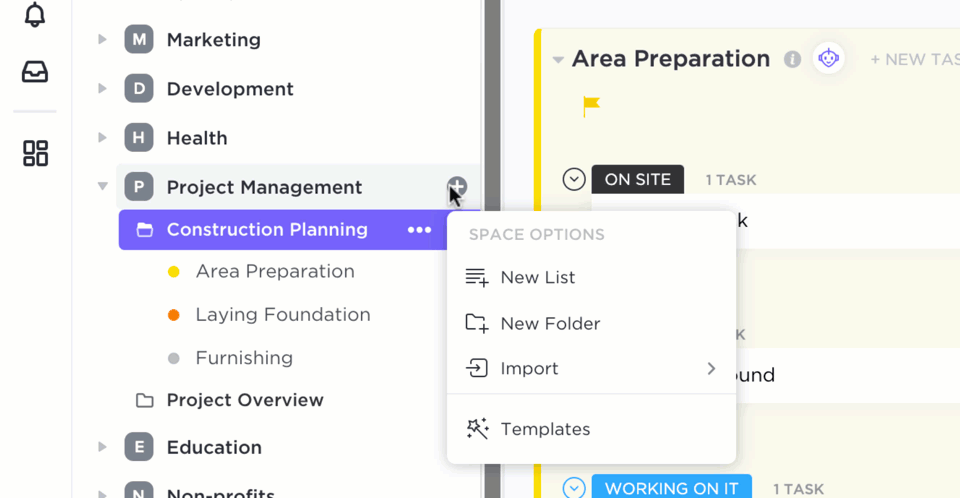The height and width of the screenshot is (498, 960).
Task: Open Construction Planning ellipsis options
Action: tap(419, 230)
